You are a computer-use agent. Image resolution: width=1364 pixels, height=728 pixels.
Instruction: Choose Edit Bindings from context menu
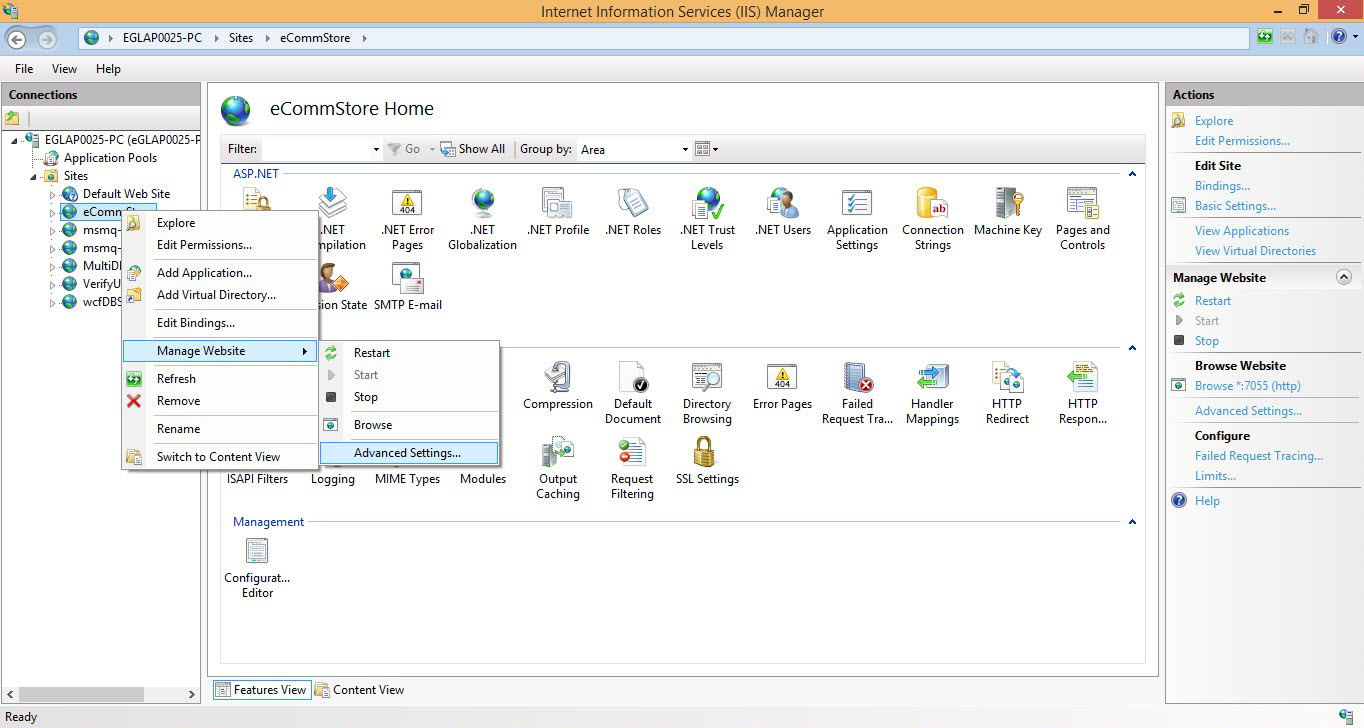[x=220, y=323]
